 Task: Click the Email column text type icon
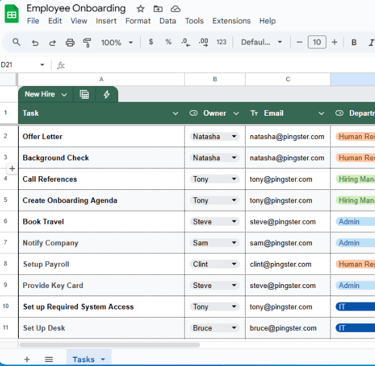[254, 113]
